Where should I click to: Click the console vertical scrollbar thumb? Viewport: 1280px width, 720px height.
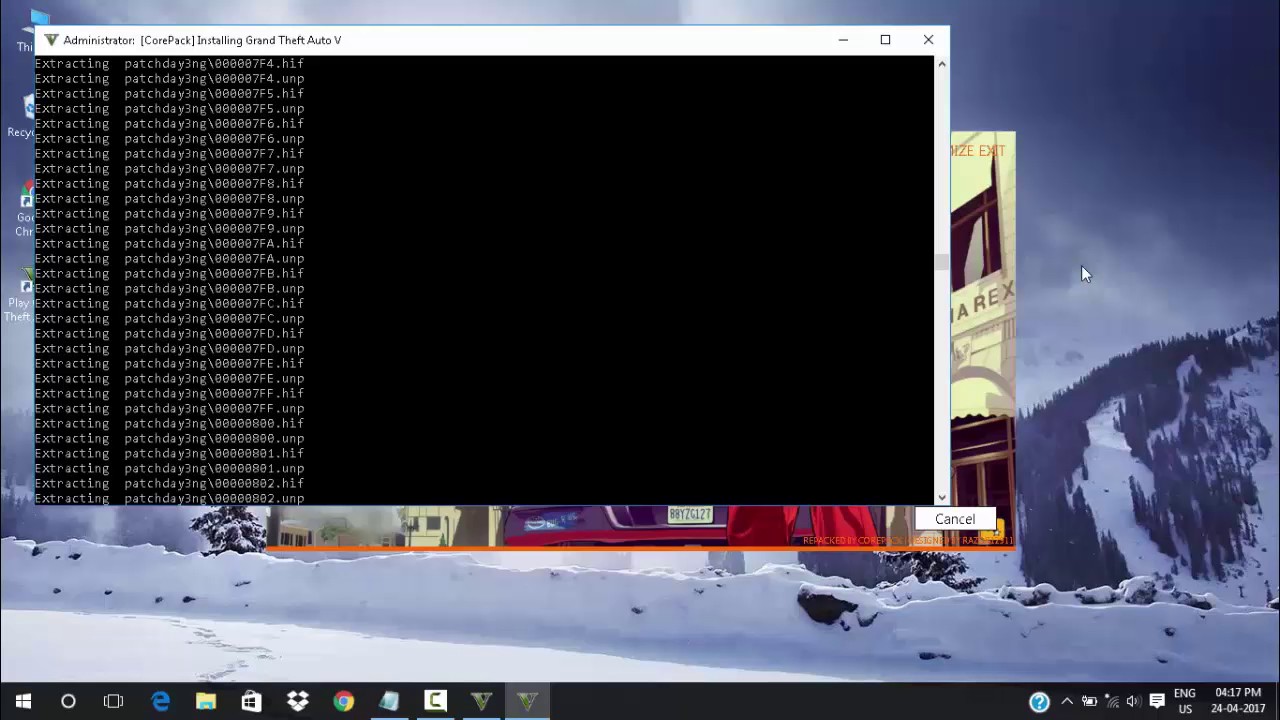(x=941, y=262)
